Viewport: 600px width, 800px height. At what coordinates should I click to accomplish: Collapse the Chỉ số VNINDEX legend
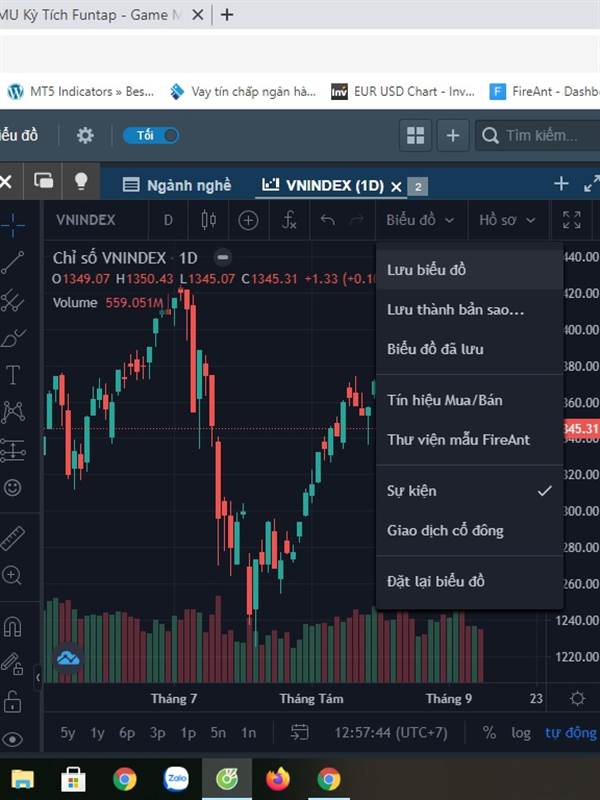(222, 257)
